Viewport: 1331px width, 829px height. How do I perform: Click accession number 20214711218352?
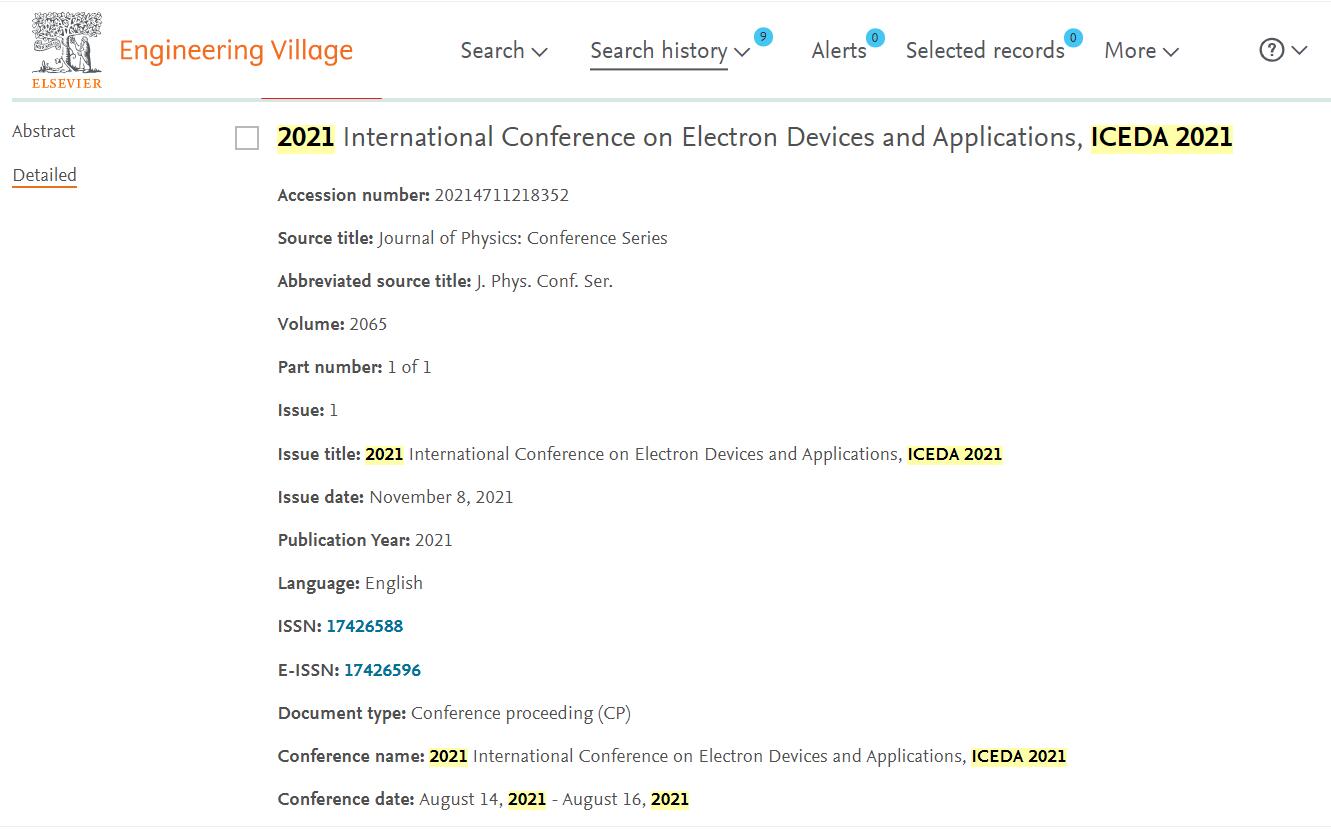tap(501, 195)
